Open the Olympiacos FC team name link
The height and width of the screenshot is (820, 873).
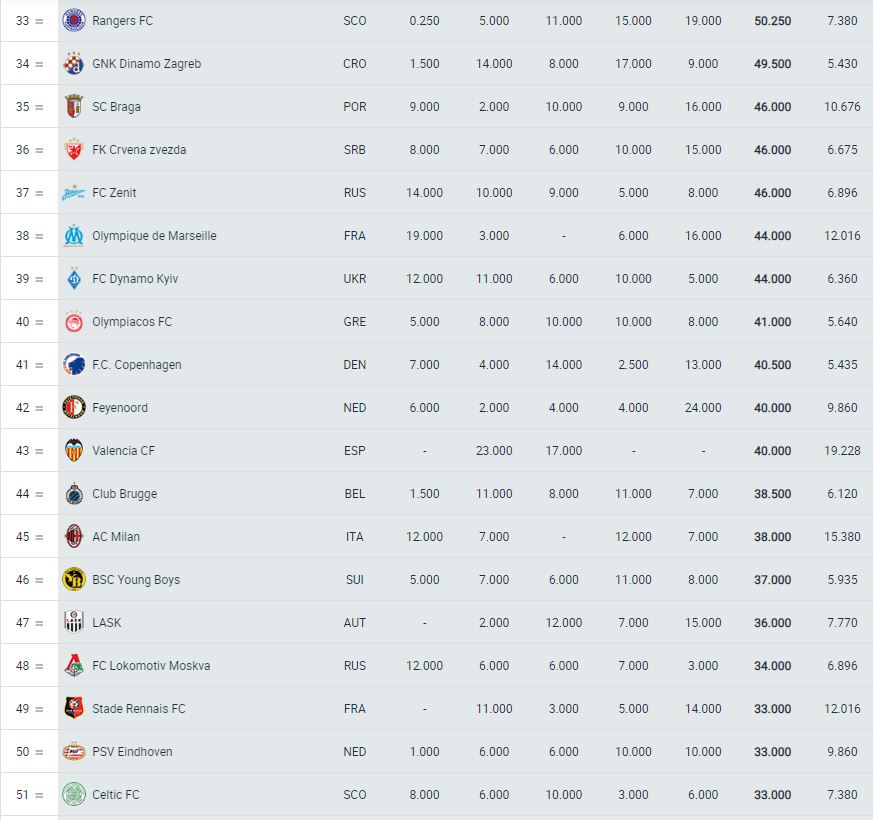pos(132,322)
